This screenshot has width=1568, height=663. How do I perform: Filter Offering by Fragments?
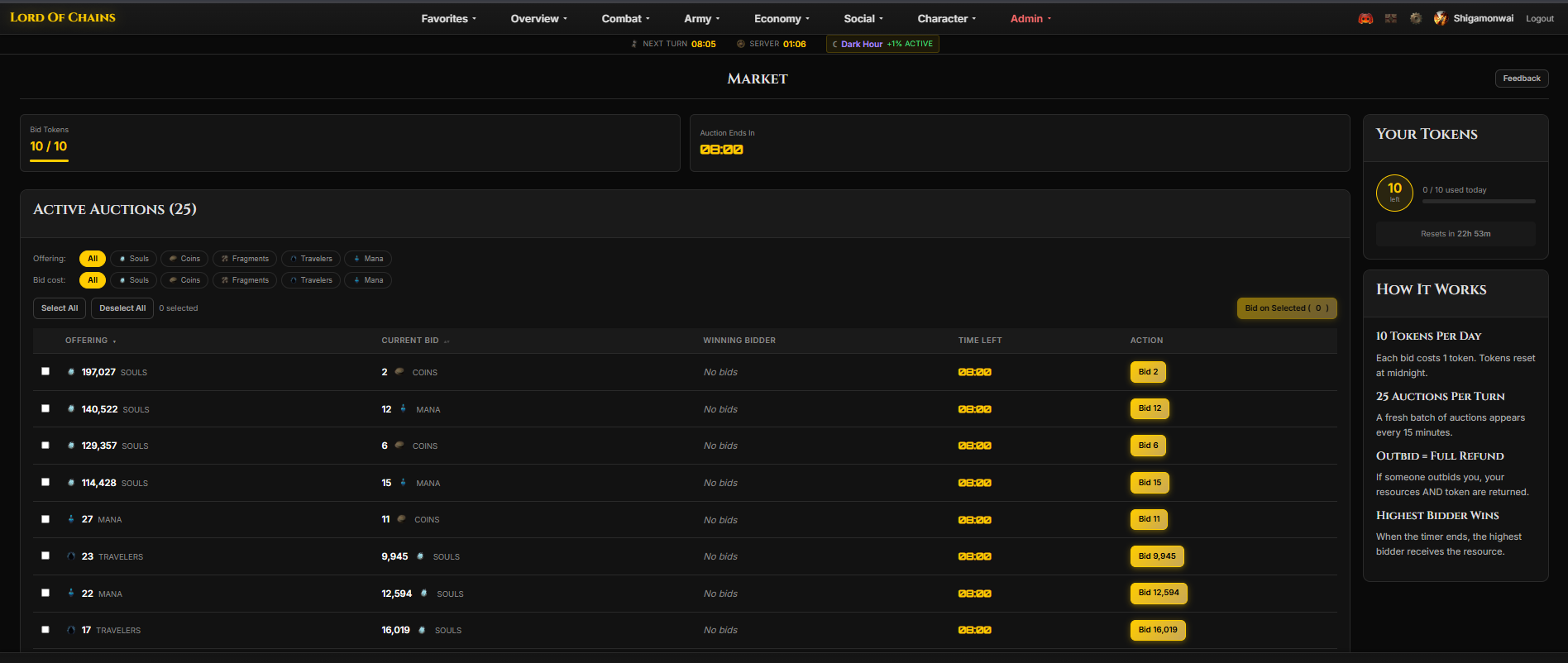point(245,259)
